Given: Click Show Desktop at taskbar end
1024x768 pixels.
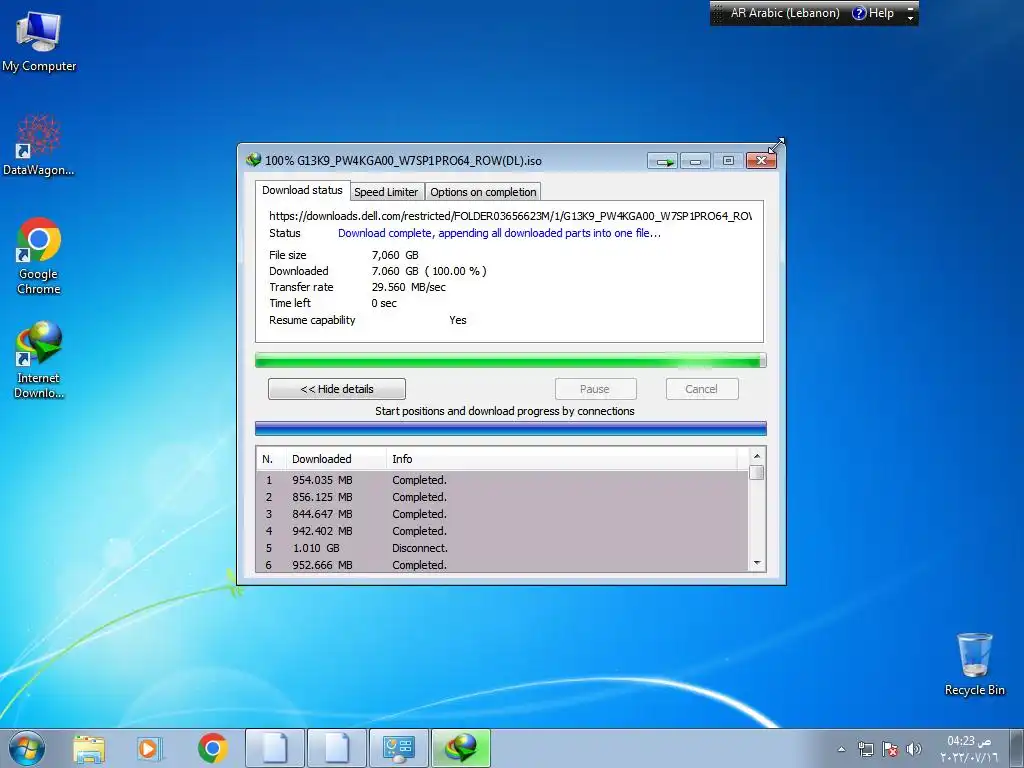Looking at the screenshot, I should pyautogui.click(x=1019, y=748).
